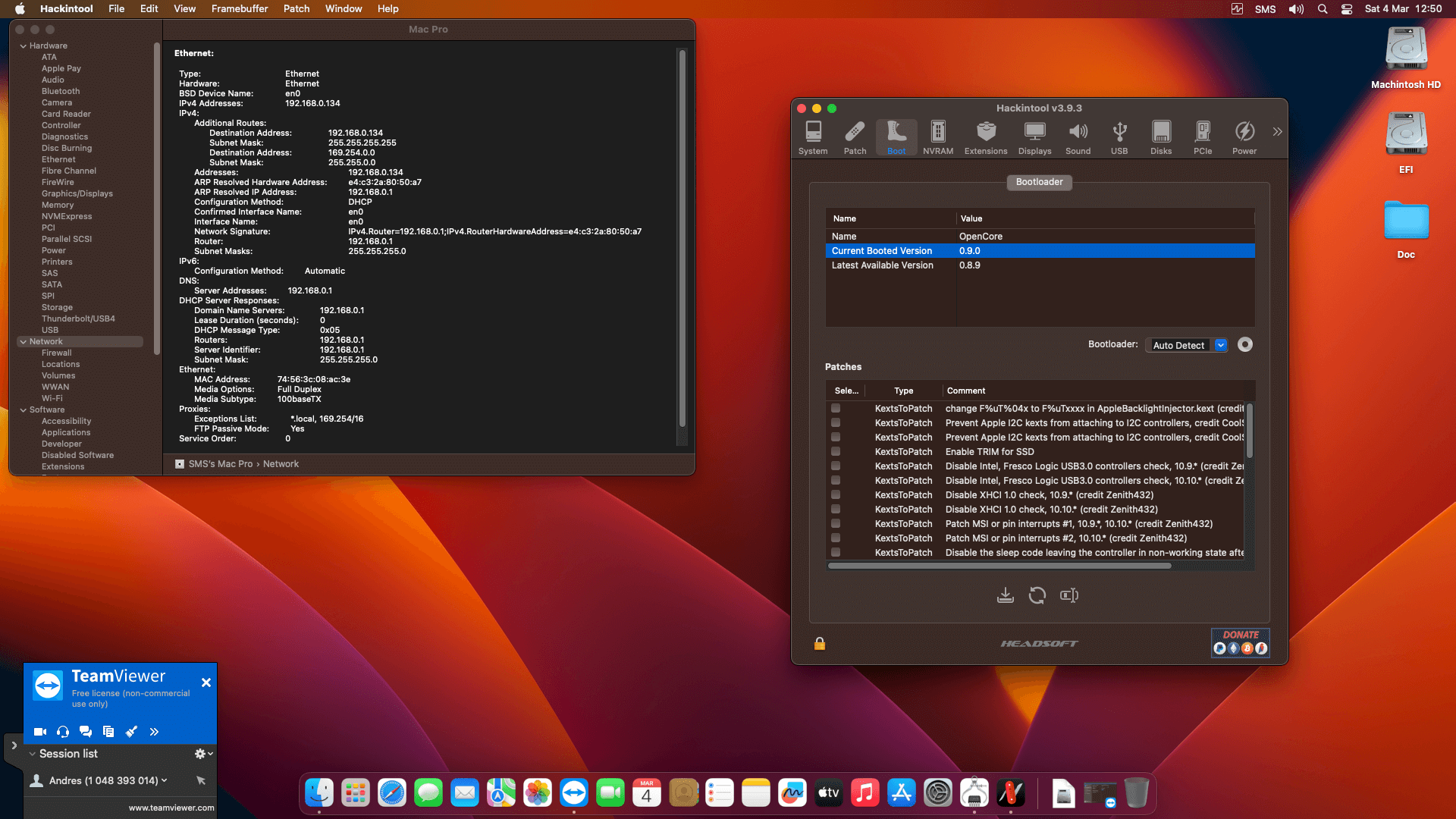Image resolution: width=1456 pixels, height=819 pixels.
Task: Open the Power panel in Hackintool
Action: click(x=1244, y=136)
